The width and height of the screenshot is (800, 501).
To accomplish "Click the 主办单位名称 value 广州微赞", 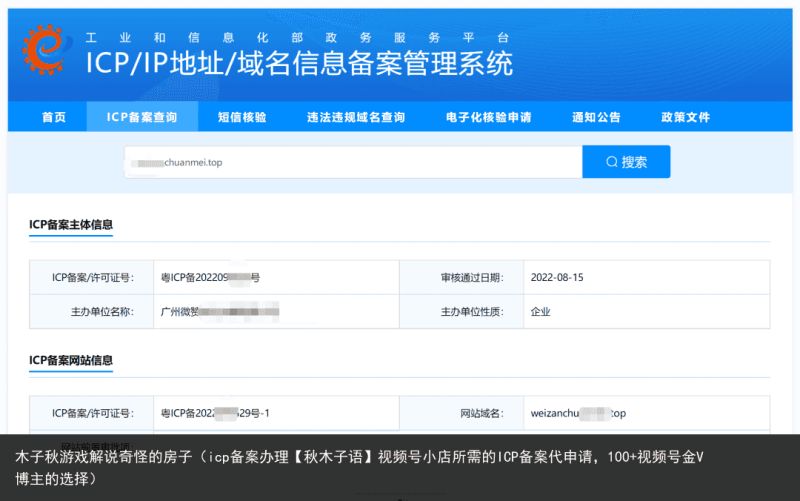I will pos(219,311).
